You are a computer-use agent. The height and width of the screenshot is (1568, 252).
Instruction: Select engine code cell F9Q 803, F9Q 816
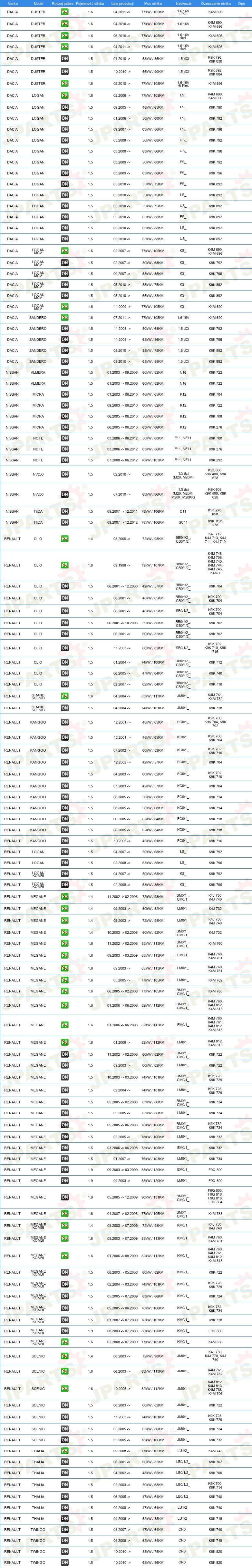click(216, 1197)
